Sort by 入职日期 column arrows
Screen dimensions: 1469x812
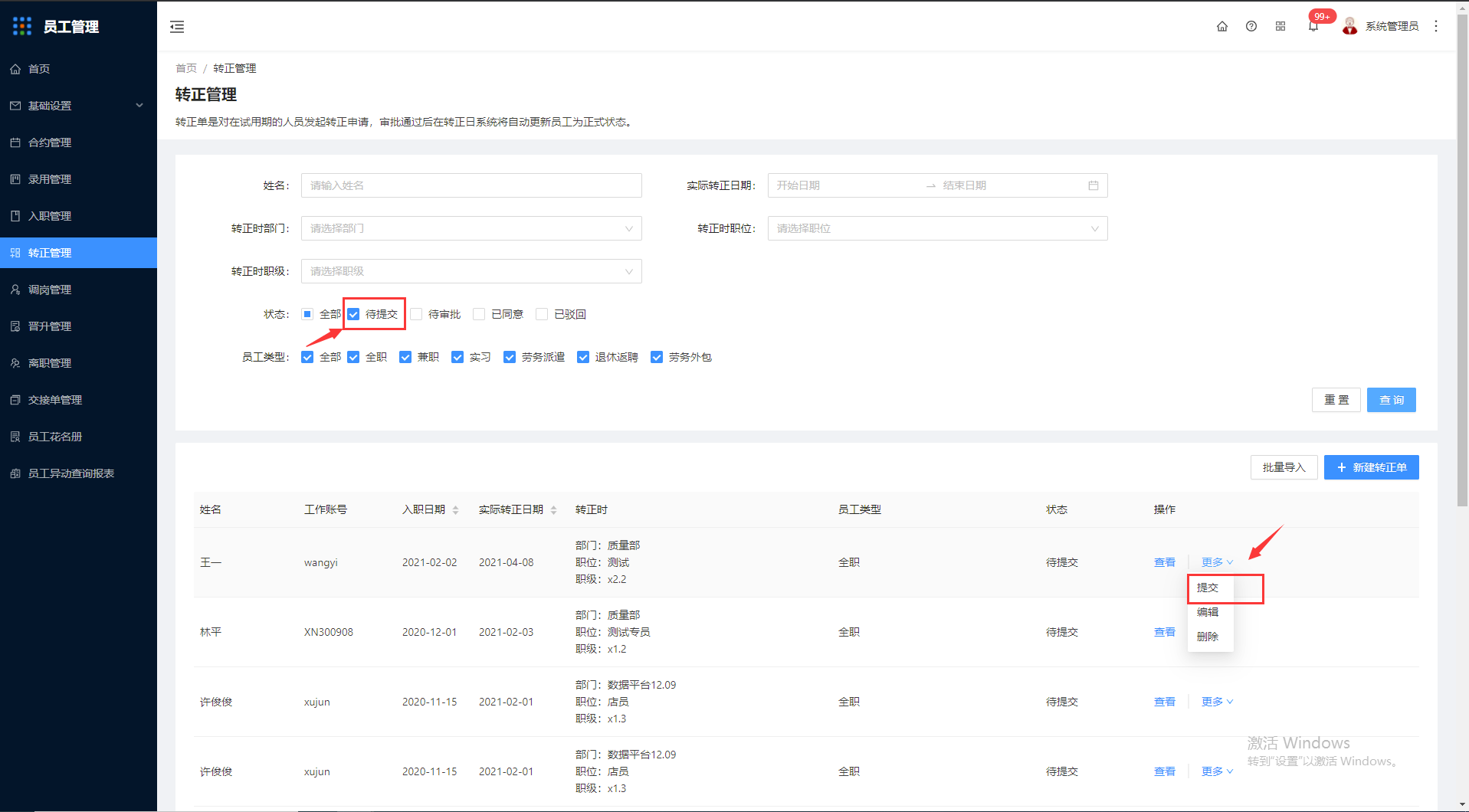click(455, 510)
